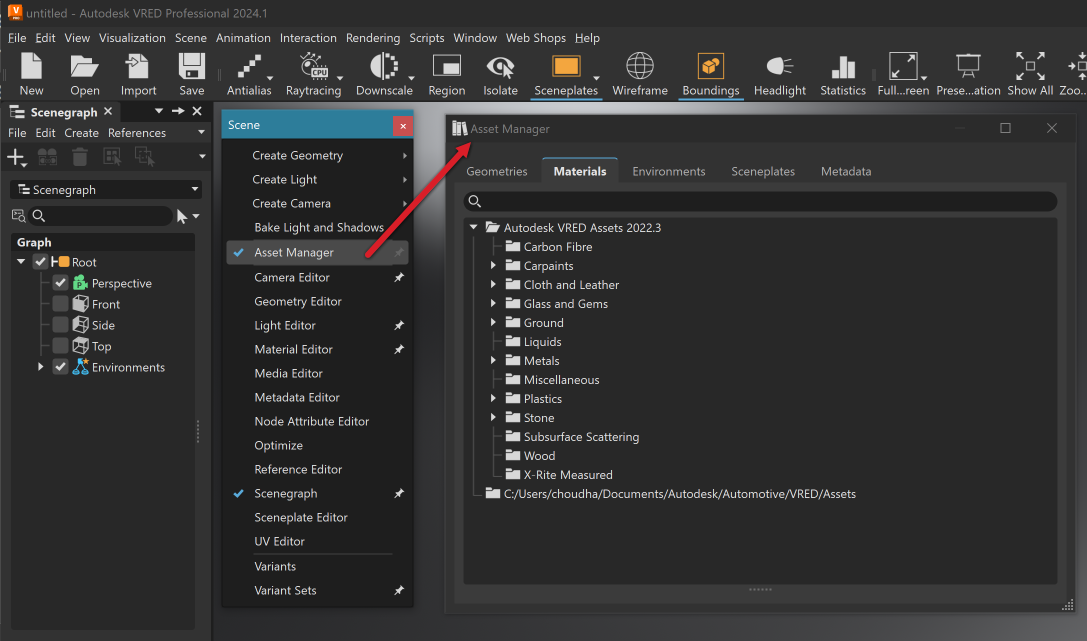Turn on the Headlight icon
The height and width of the screenshot is (641, 1087).
point(780,74)
